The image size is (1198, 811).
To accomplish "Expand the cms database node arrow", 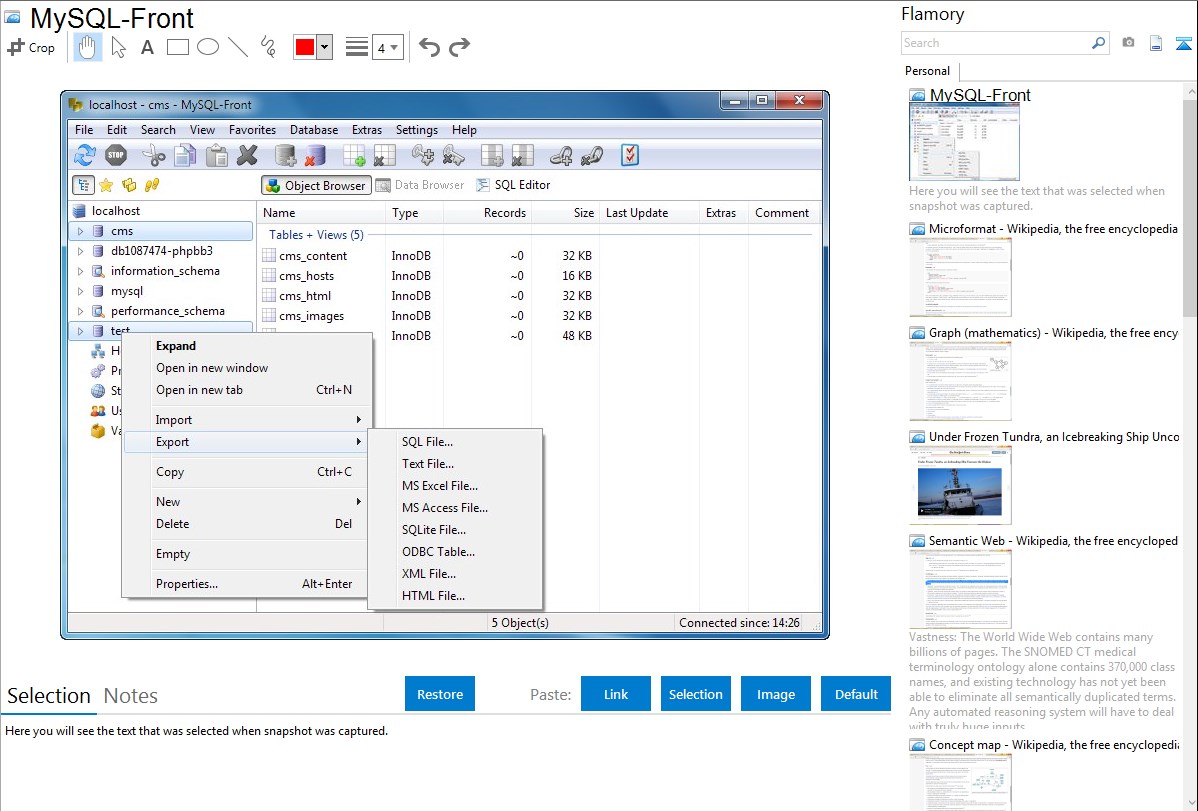I will point(80,231).
